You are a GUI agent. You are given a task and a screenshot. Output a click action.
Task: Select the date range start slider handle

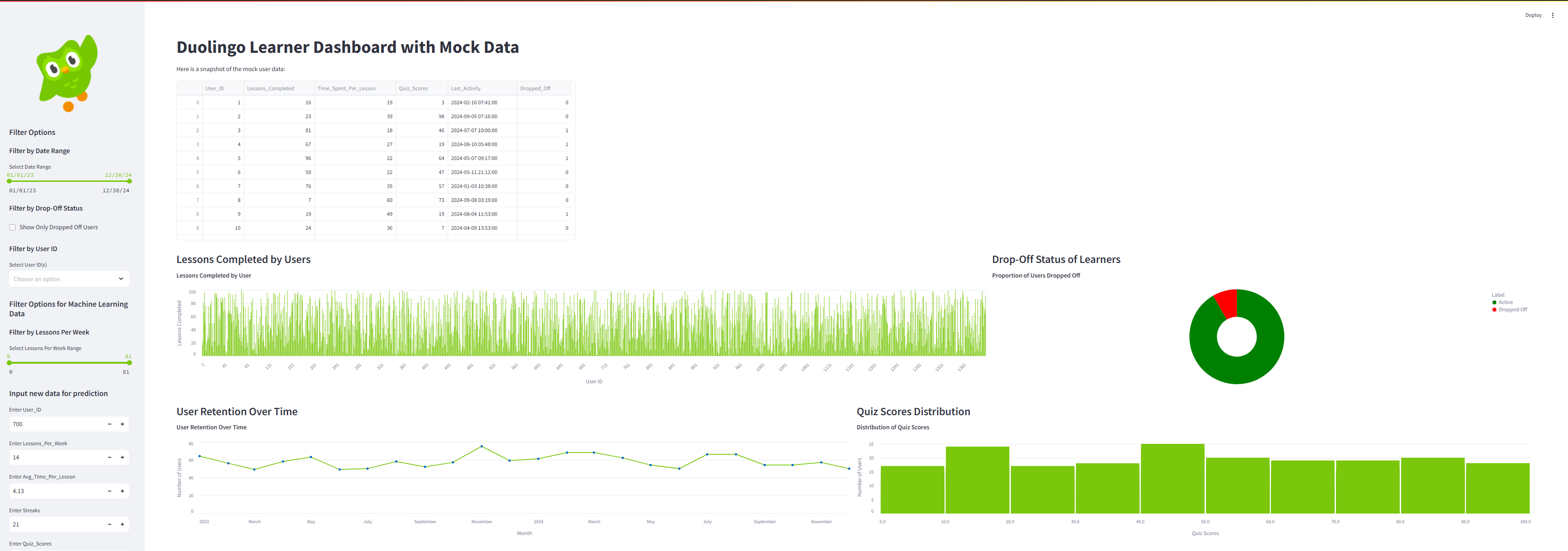[9, 181]
